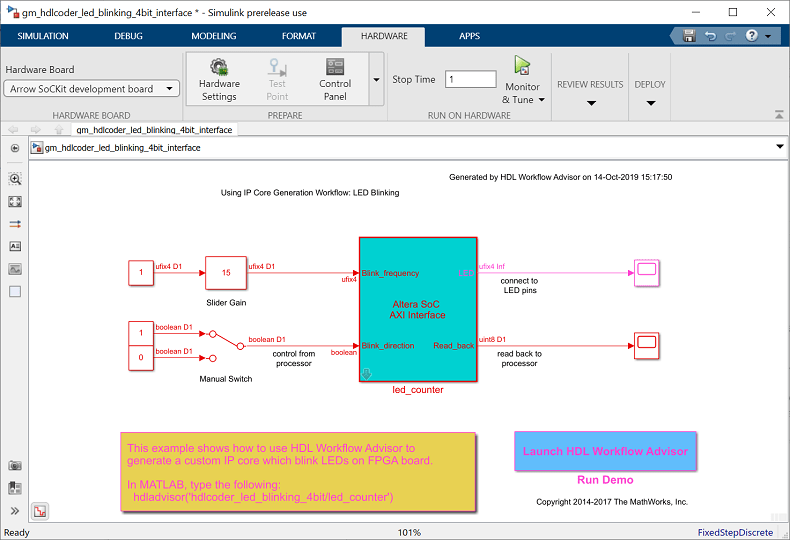
Task: Open the Format tab
Action: click(x=299, y=36)
